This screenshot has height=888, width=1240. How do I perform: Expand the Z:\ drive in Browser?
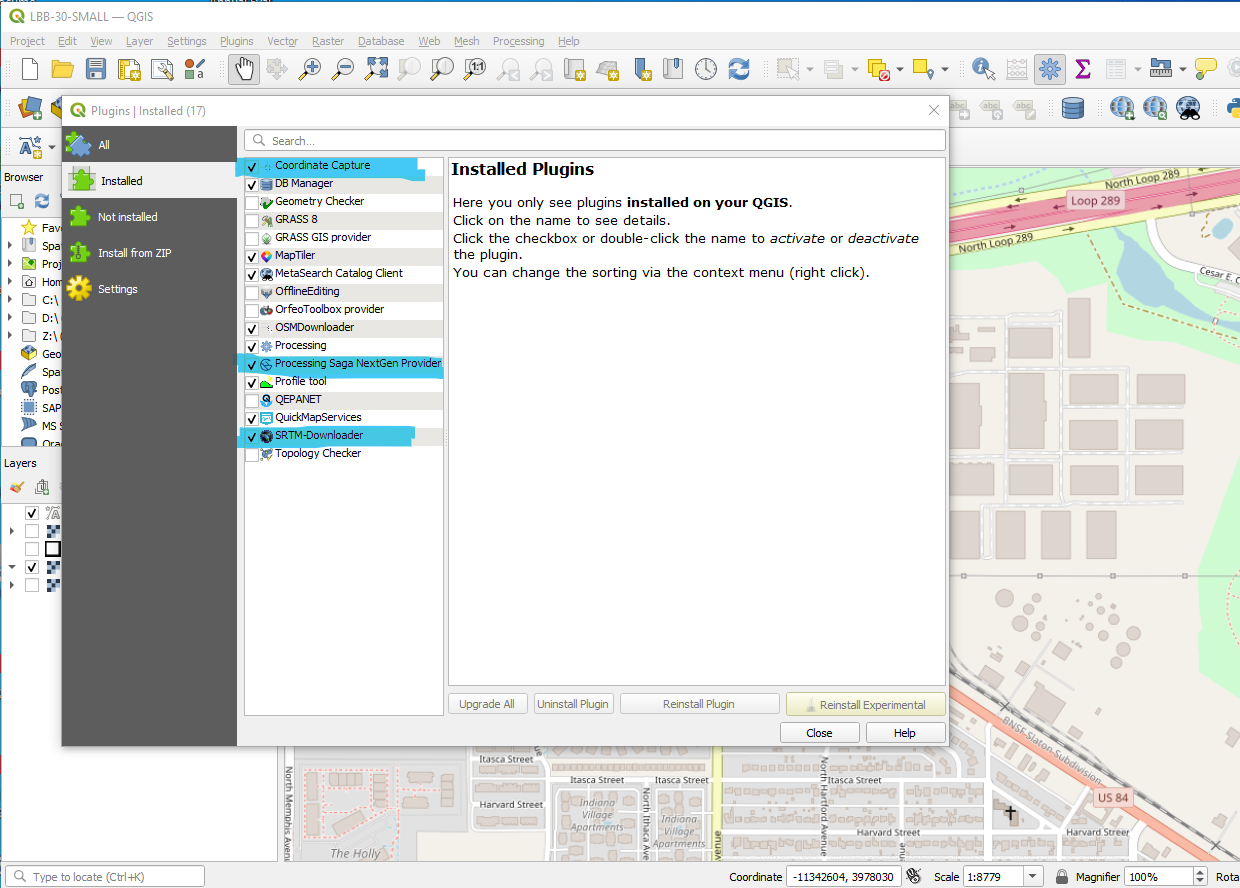11,336
